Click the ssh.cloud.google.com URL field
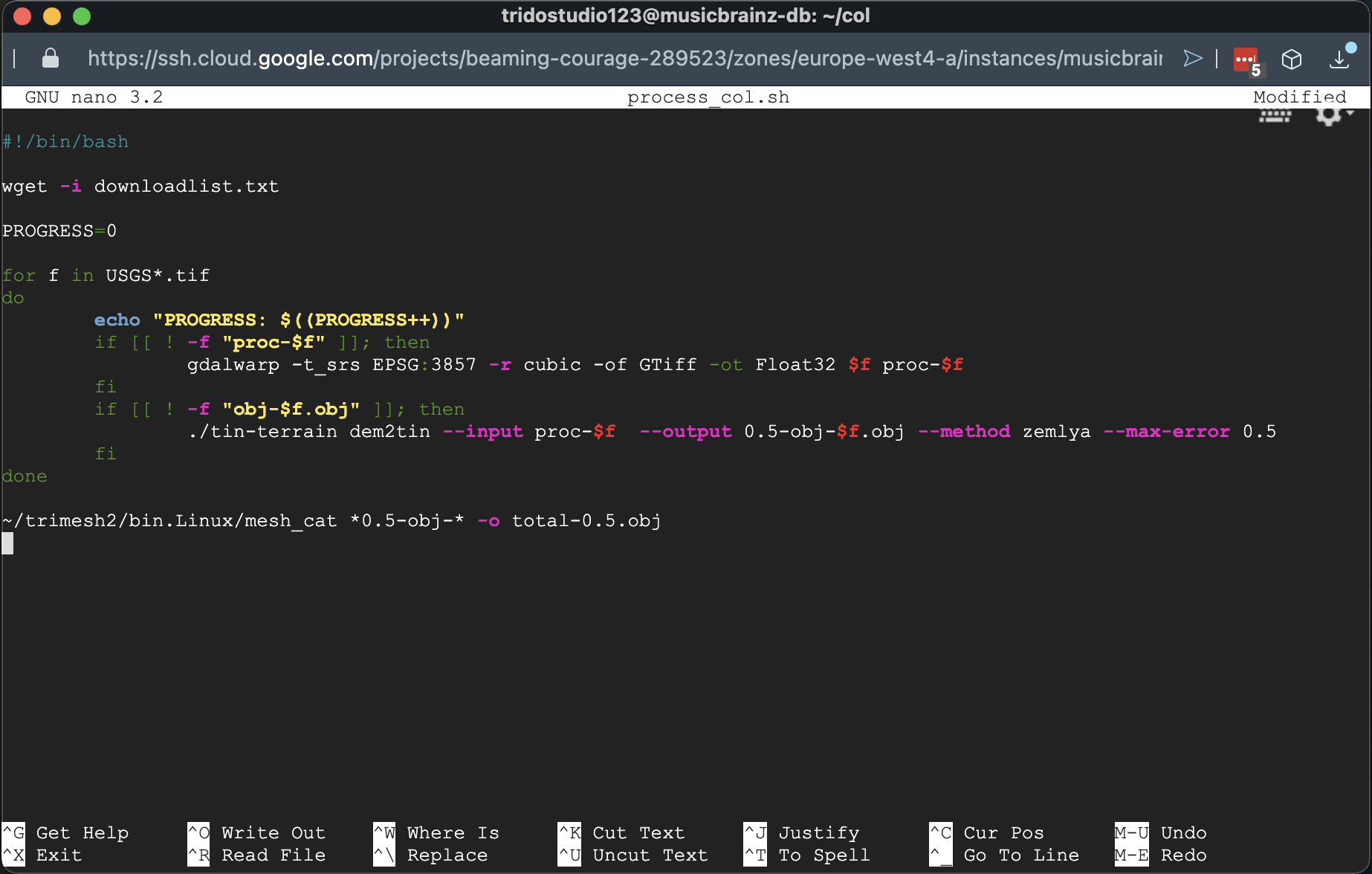1372x874 pixels. (624, 58)
